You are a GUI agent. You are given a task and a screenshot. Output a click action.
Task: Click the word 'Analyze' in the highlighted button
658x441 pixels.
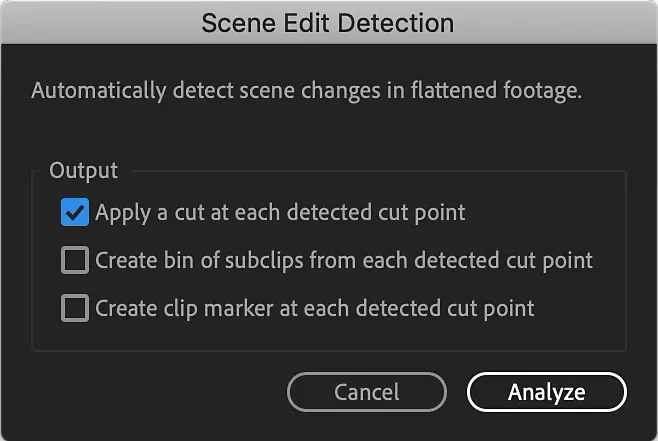click(x=546, y=392)
